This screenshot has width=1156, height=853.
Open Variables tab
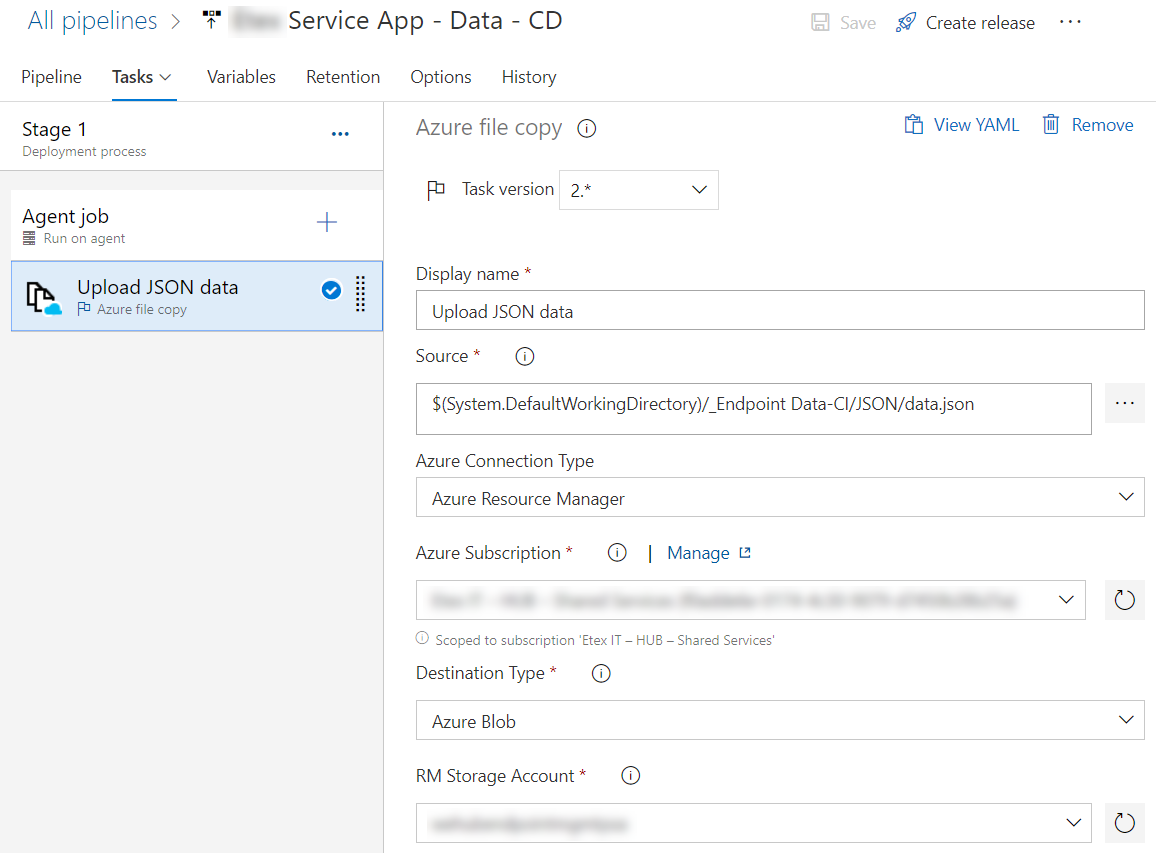point(241,77)
